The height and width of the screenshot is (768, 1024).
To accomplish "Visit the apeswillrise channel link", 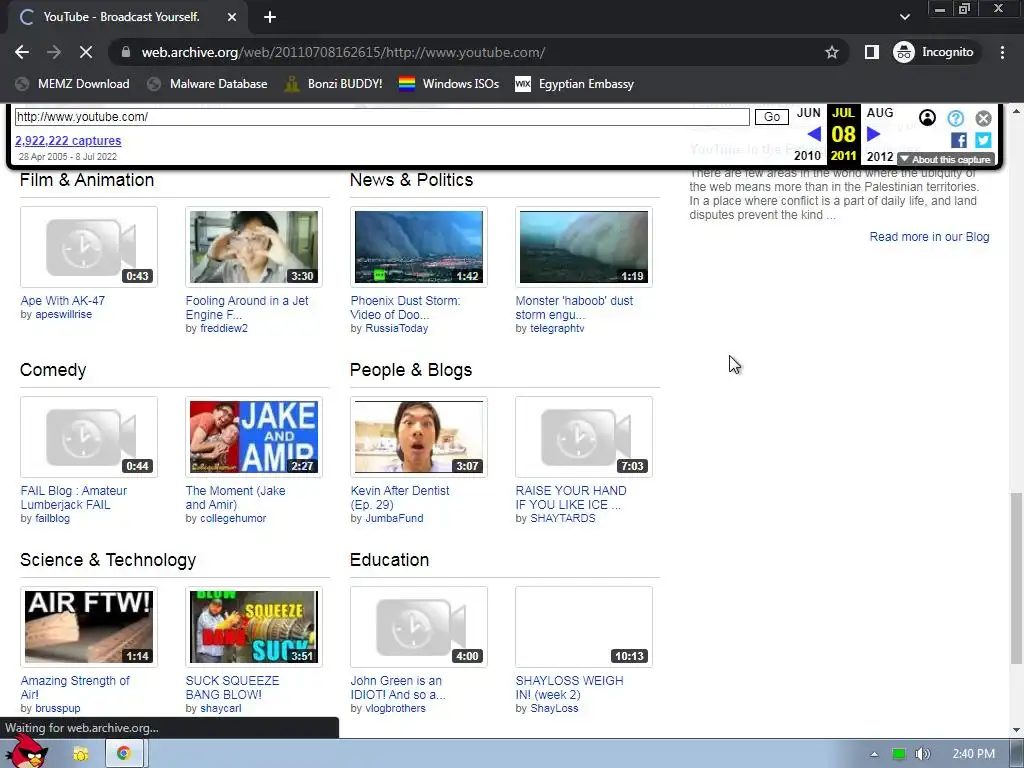I will coord(63,314).
